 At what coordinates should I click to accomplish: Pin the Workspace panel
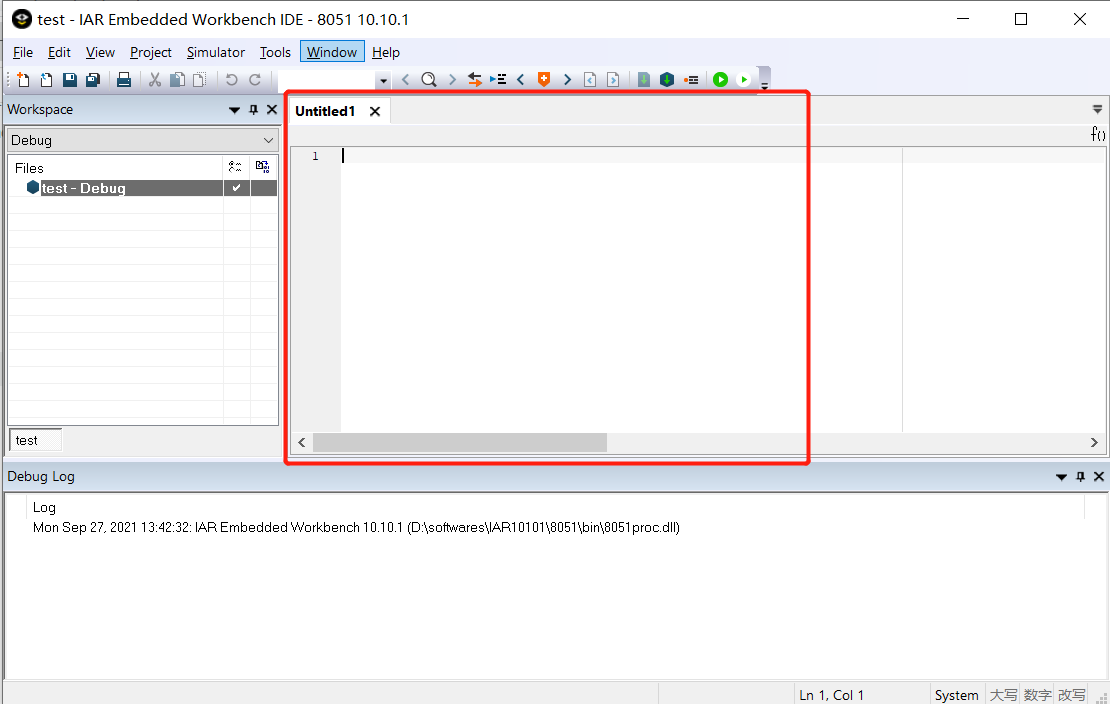(253, 110)
